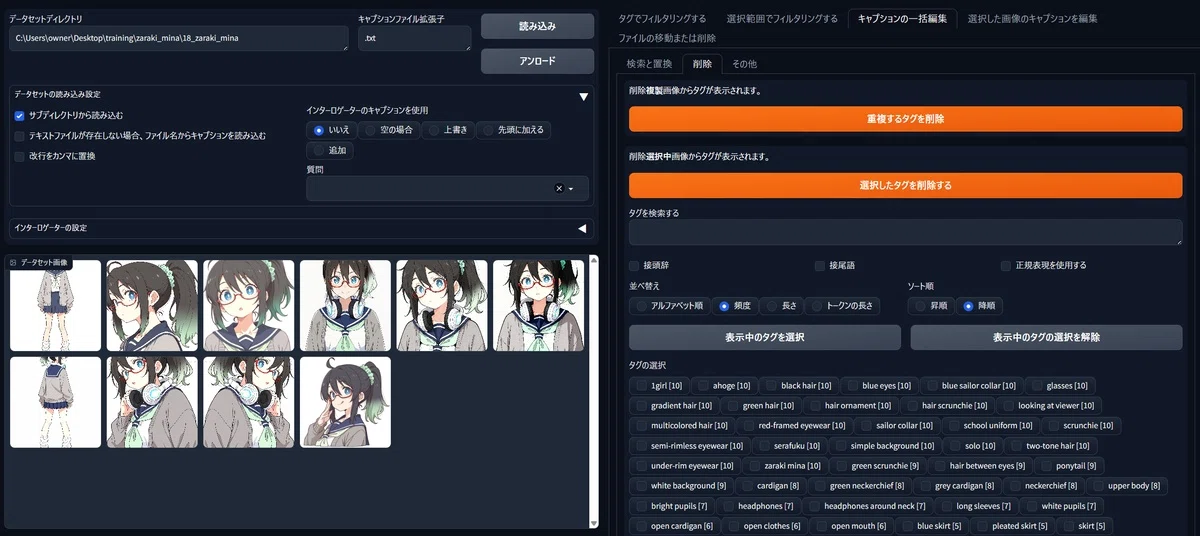This screenshot has width=1200, height=536.
Task: Click the caption file extension field
Action: 414,38
